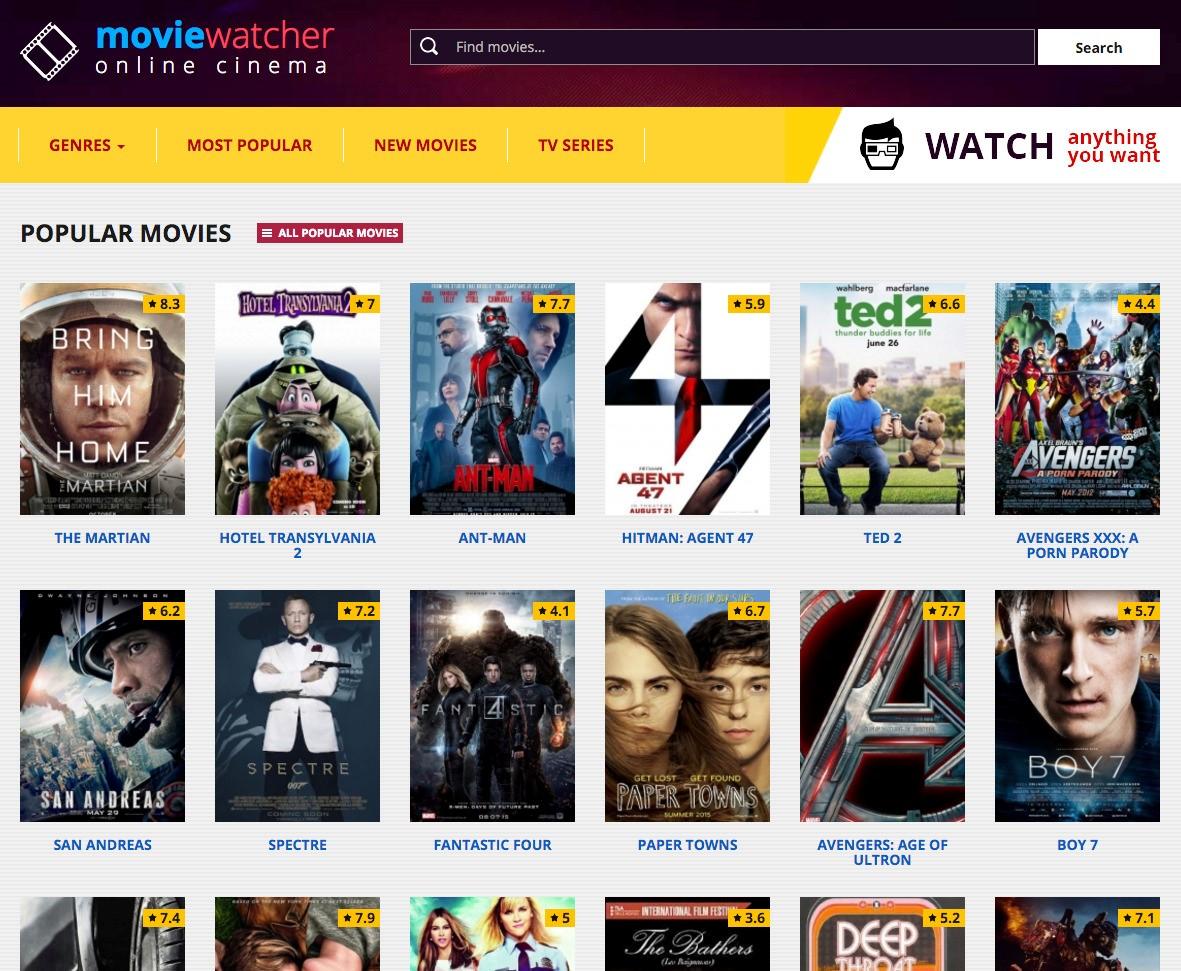The image size is (1181, 971).
Task: Open the TV Series menu item
Action: pos(575,145)
